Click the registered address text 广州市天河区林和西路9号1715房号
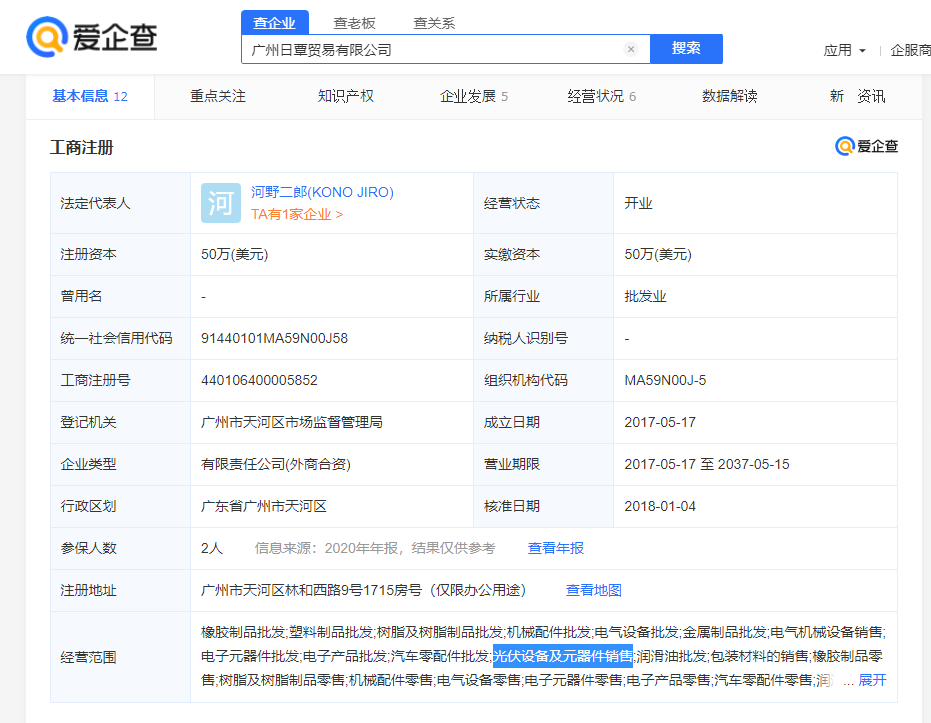The height and width of the screenshot is (723, 931). 311,591
